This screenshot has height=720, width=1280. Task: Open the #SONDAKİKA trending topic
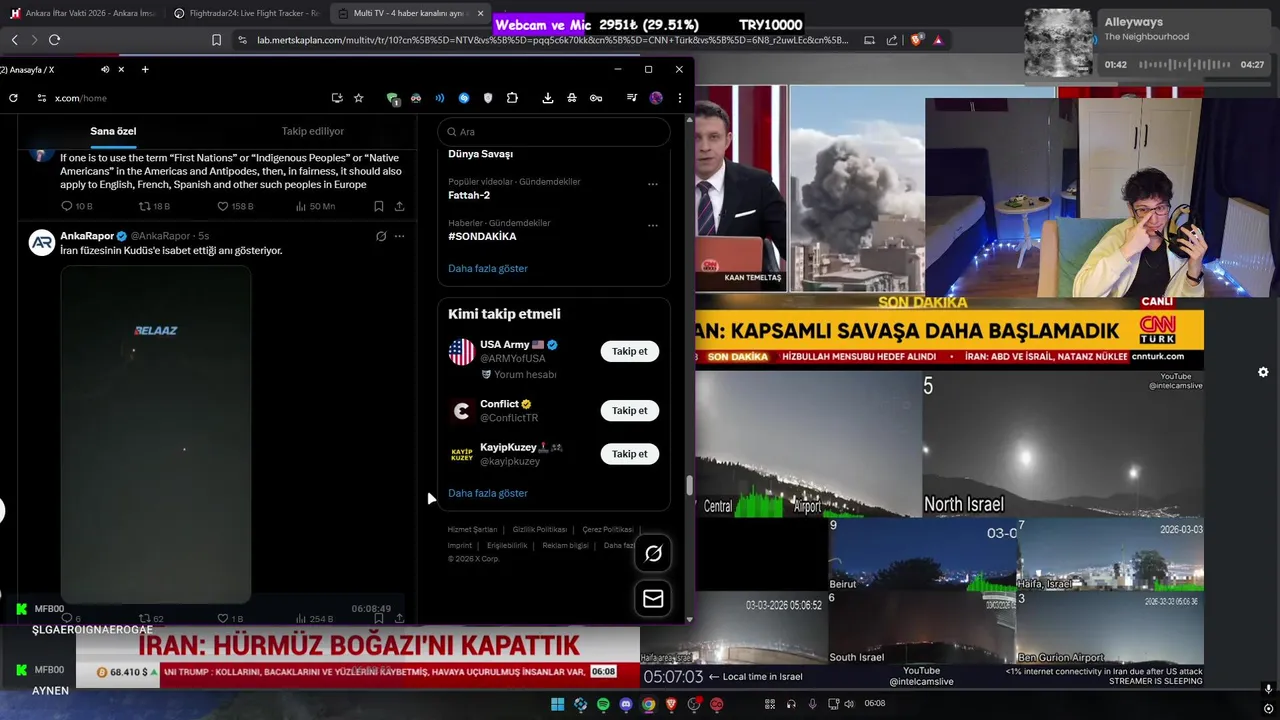point(482,237)
